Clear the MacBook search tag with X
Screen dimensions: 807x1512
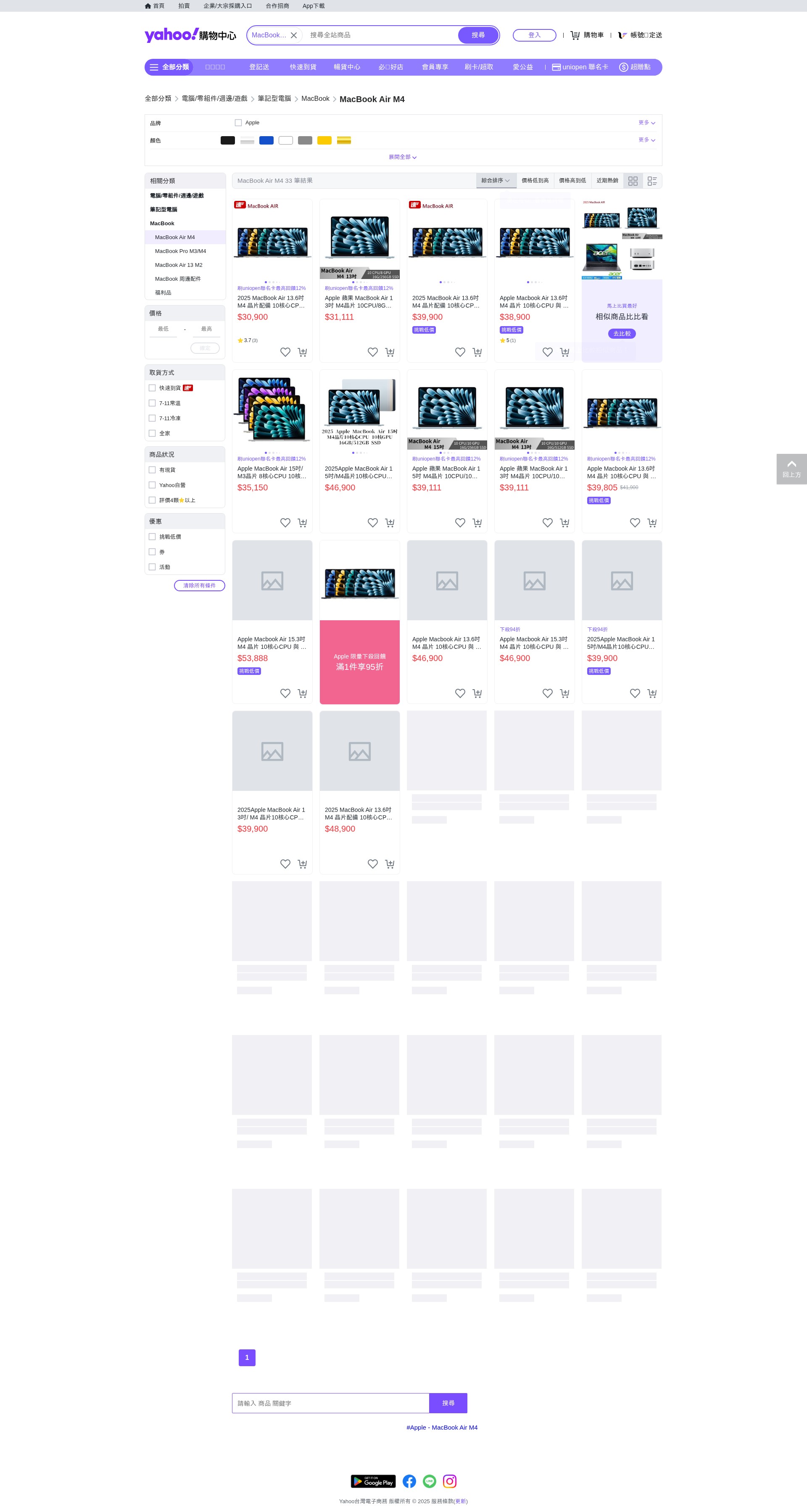(294, 35)
